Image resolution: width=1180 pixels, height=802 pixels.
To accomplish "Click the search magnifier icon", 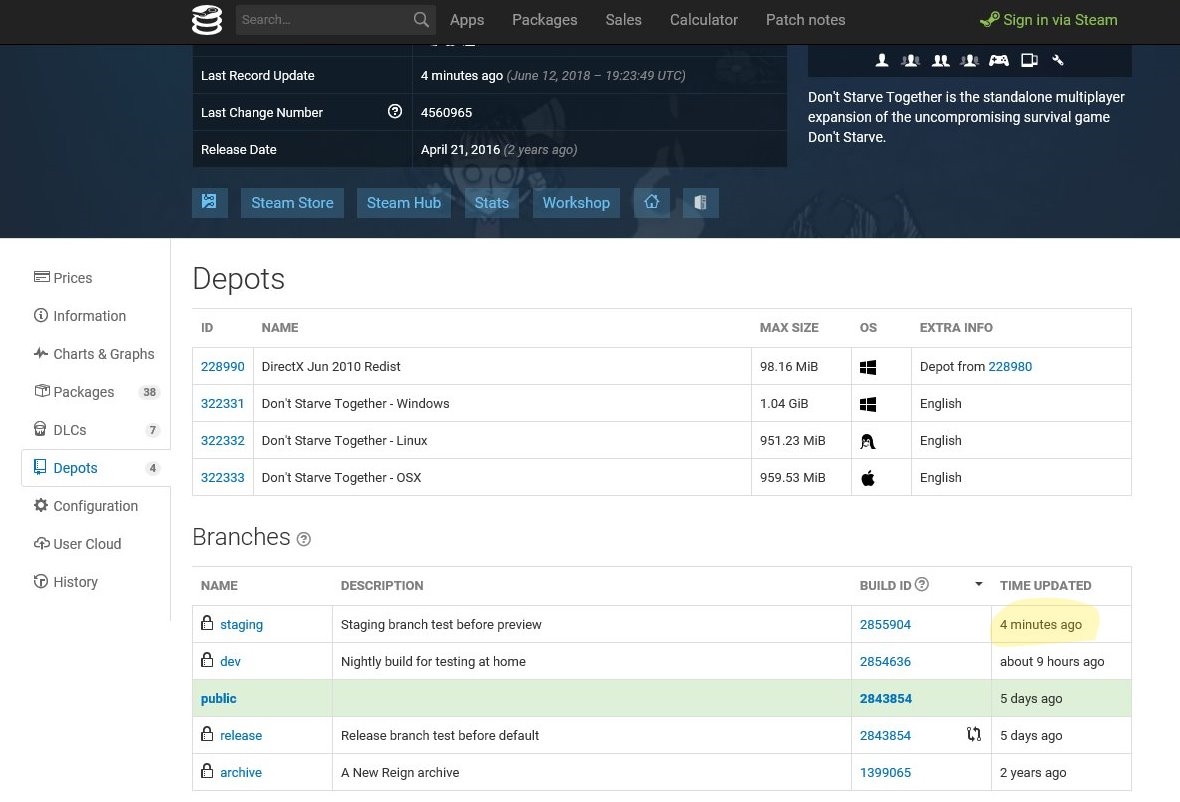I will pos(421,20).
